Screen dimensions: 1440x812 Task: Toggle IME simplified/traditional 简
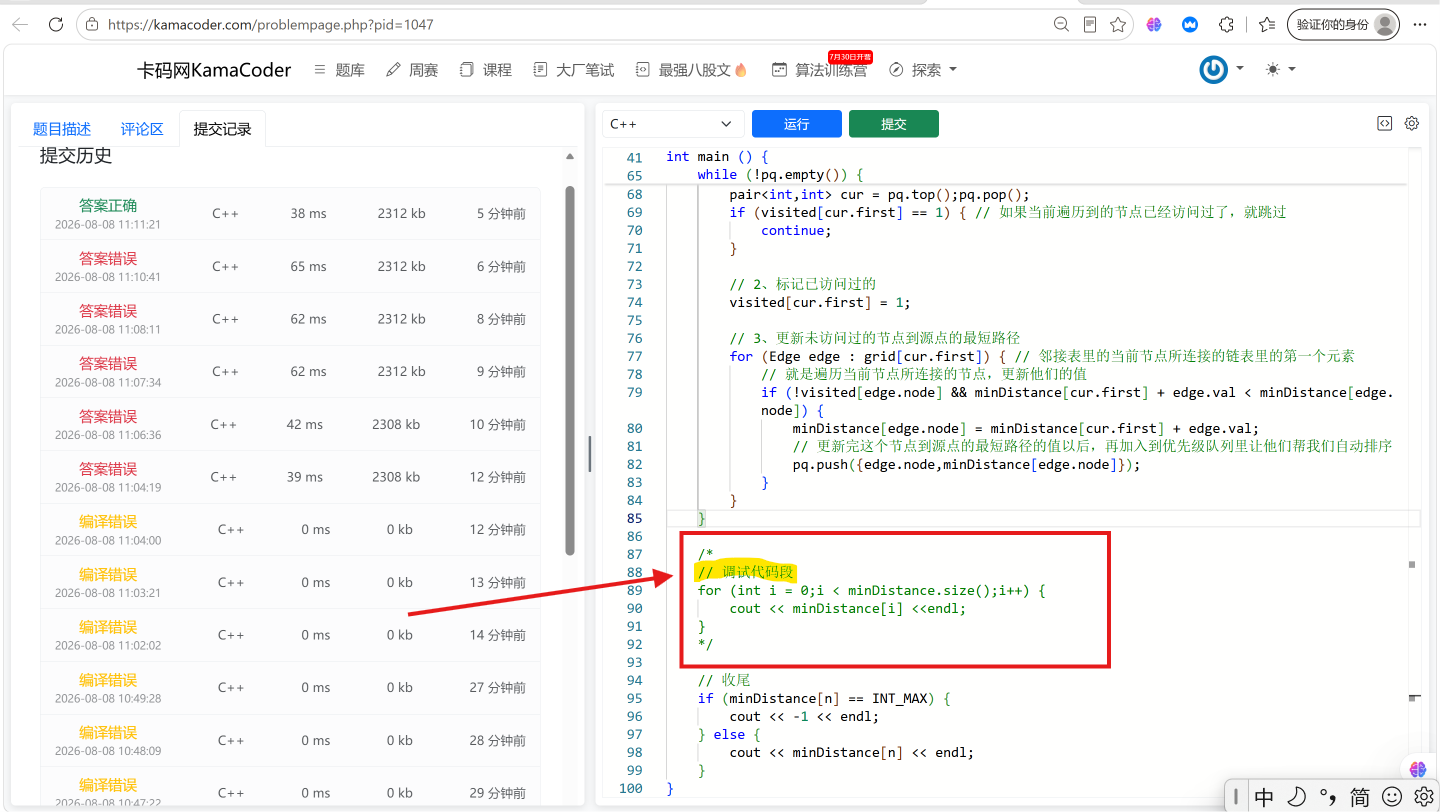[x=1360, y=797]
